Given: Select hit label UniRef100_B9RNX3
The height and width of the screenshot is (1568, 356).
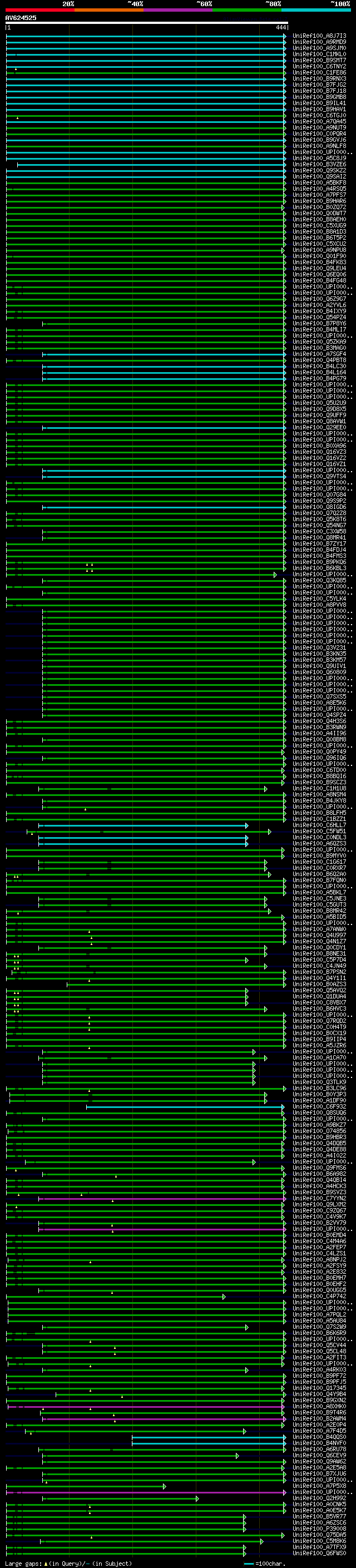Looking at the screenshot, I should pos(319,78).
